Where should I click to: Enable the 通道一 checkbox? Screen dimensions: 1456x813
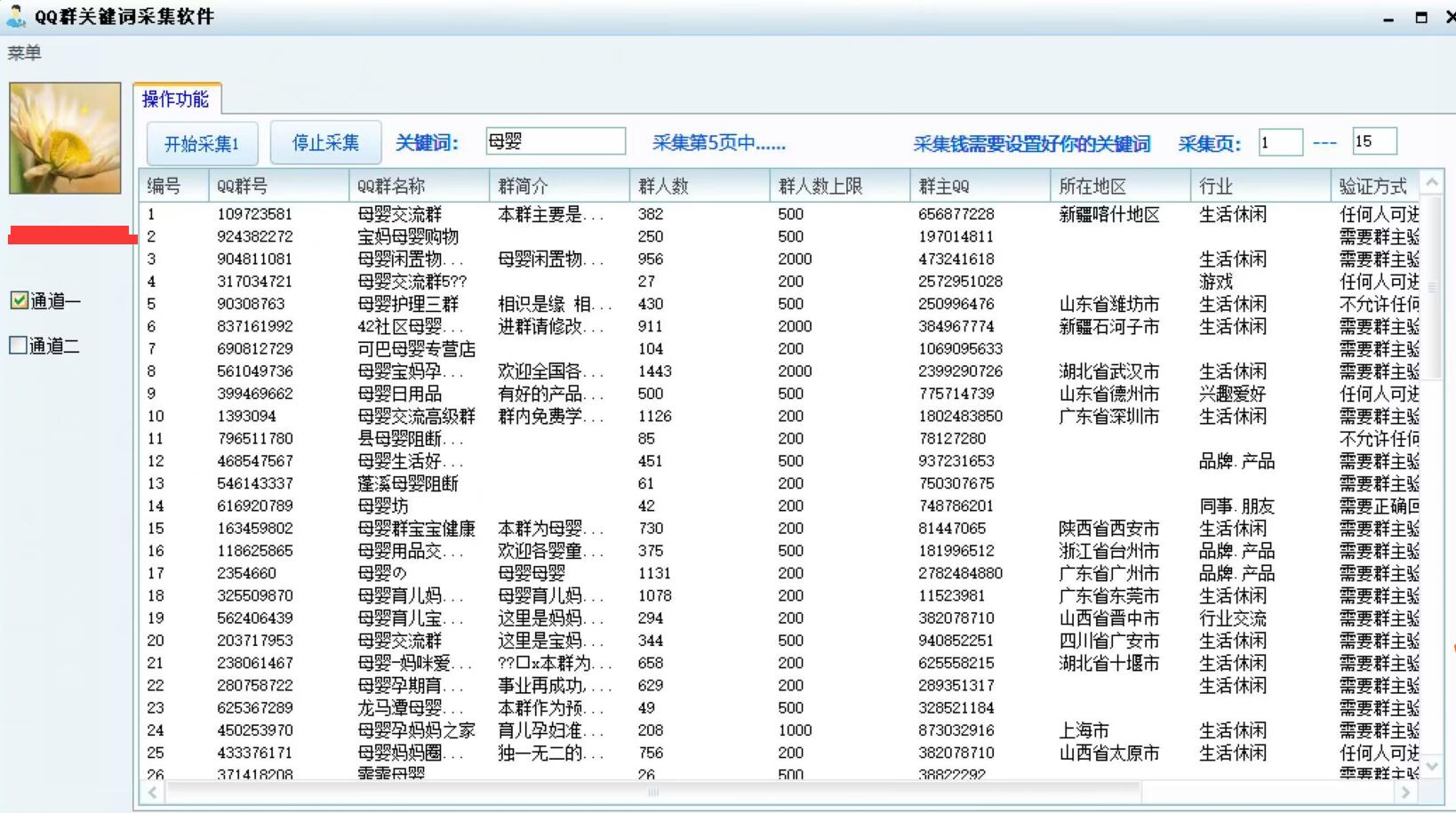tap(19, 300)
